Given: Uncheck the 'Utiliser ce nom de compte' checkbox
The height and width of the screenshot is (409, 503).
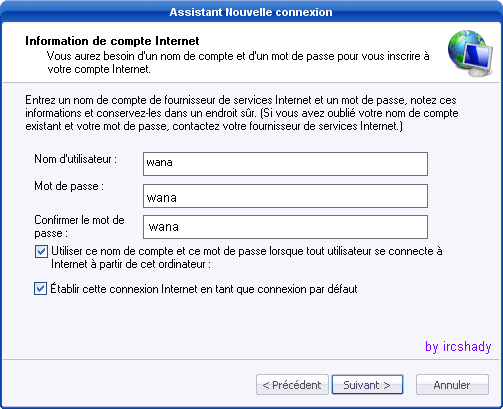Looking at the screenshot, I should pos(41,251).
